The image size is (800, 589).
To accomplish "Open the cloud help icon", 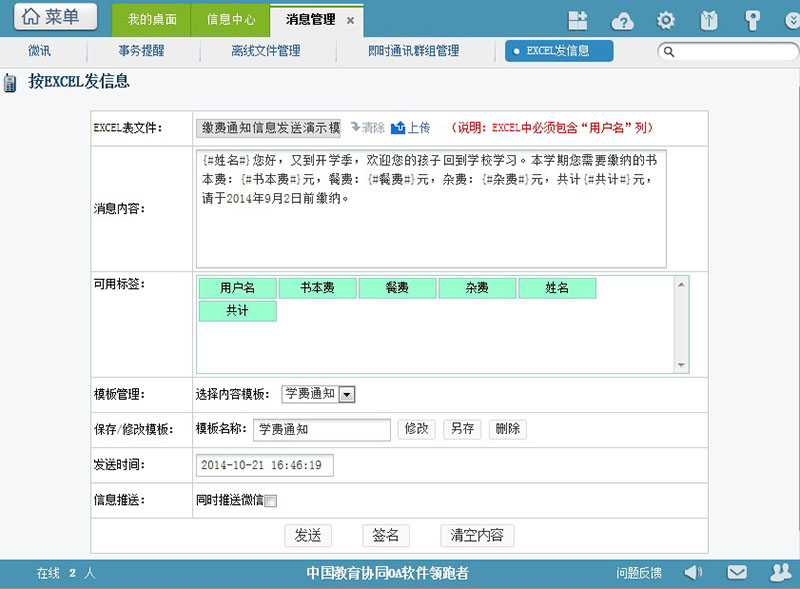I will [x=623, y=20].
